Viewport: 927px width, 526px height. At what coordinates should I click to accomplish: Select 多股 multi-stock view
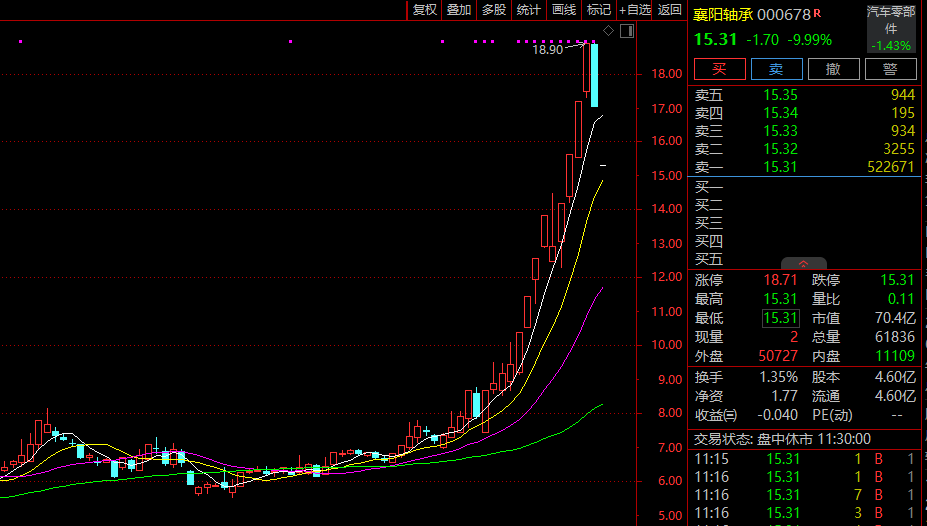[x=494, y=9]
